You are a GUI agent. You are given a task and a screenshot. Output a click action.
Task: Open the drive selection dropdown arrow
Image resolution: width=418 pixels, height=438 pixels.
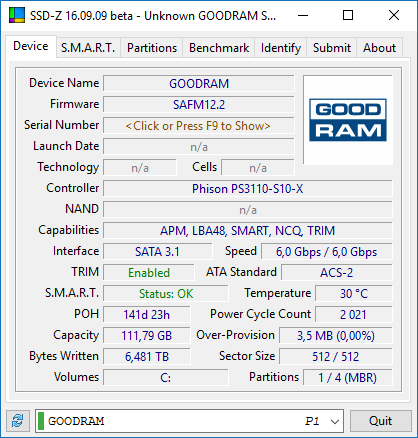click(x=335, y=421)
